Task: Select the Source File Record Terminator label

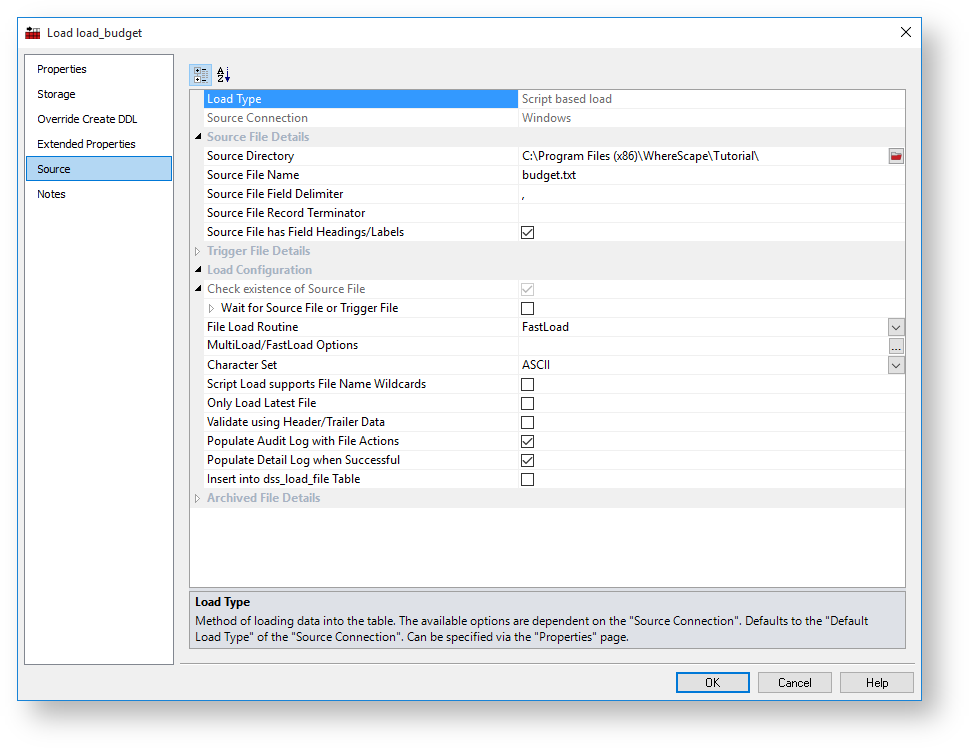Action: (286, 213)
